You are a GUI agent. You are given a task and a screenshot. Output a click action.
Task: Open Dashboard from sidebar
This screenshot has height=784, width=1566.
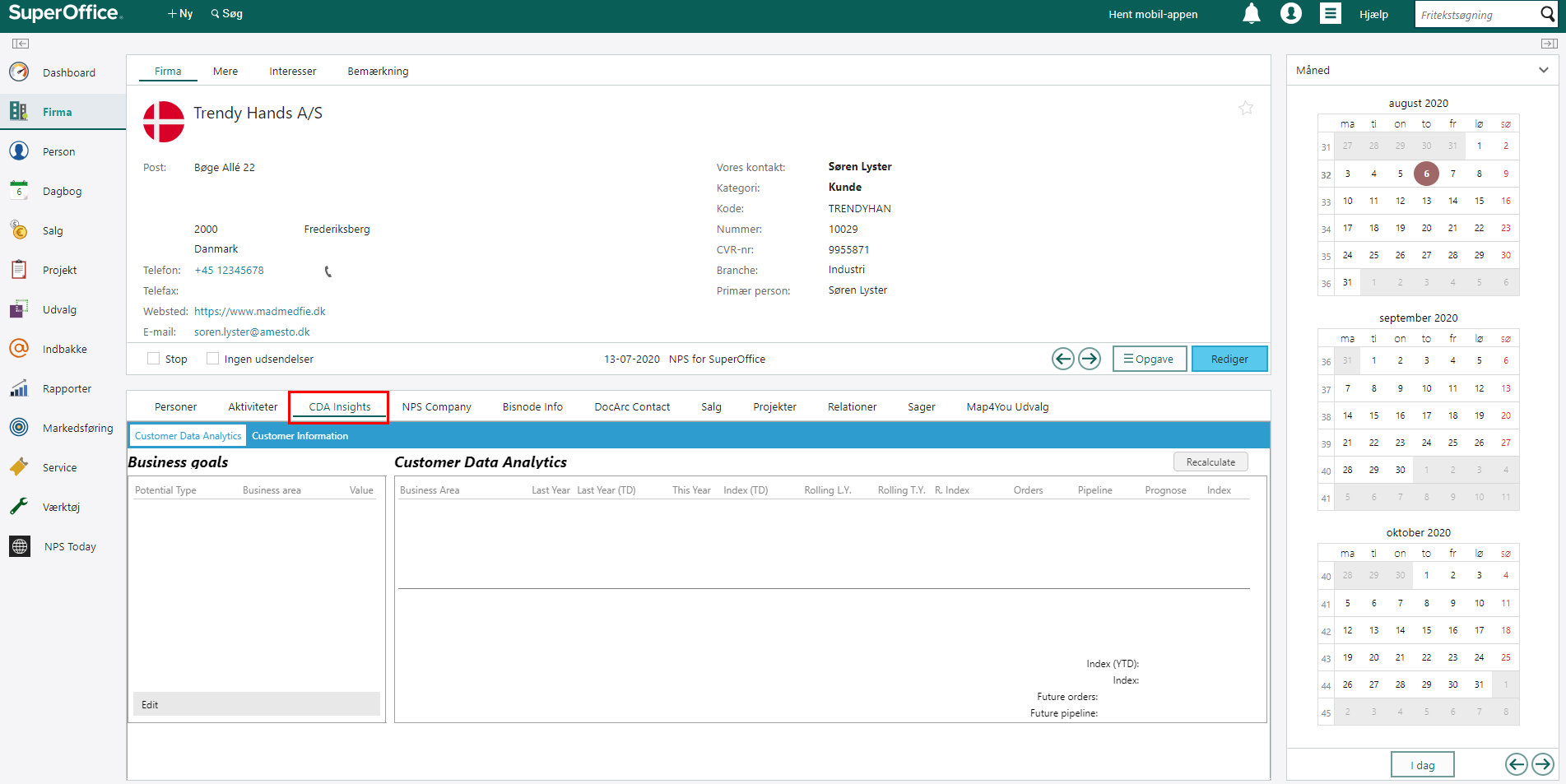tap(68, 72)
